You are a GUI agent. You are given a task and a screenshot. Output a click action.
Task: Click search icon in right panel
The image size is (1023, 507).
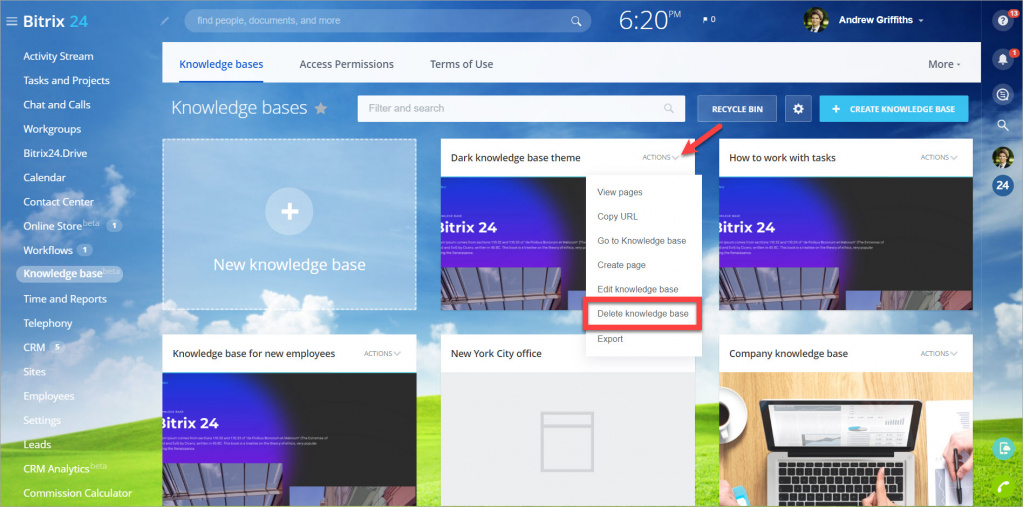tap(1002, 125)
